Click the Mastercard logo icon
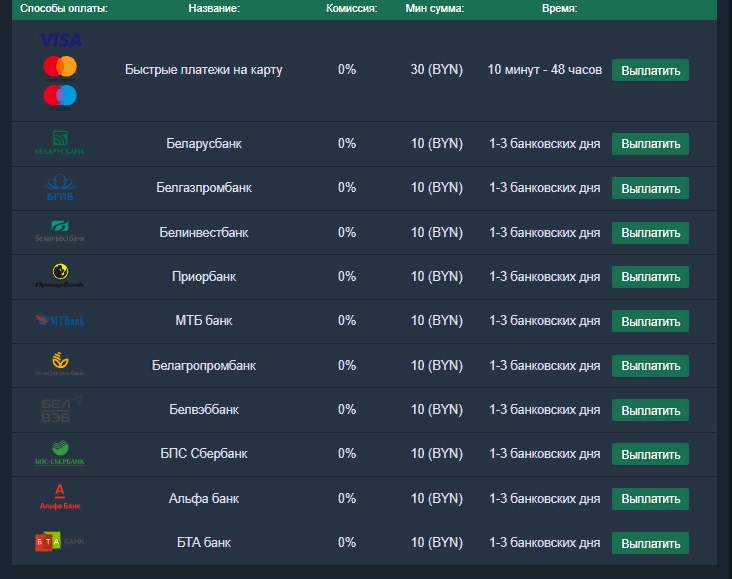Image resolution: width=732 pixels, height=579 pixels. click(60, 69)
